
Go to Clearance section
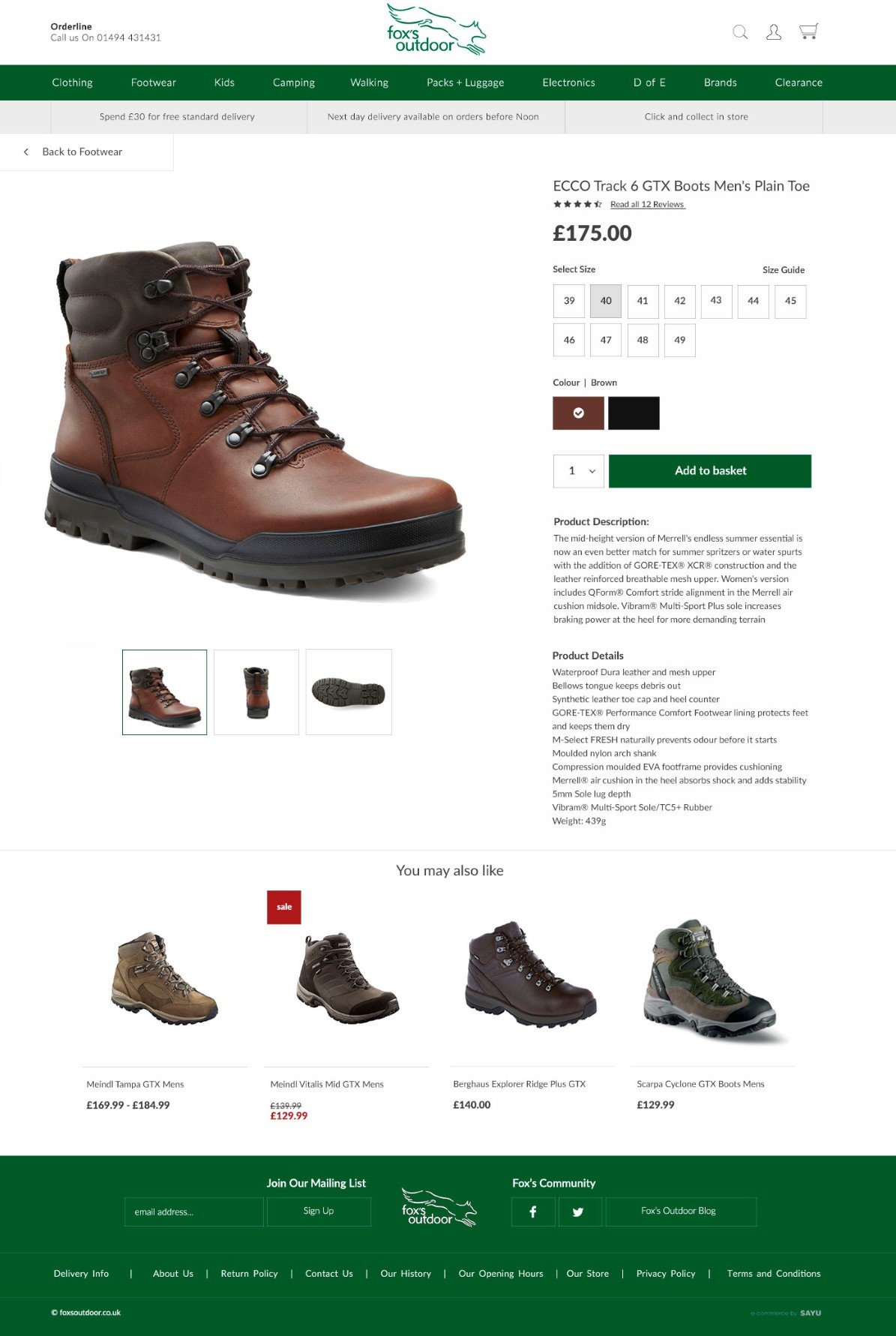tap(799, 83)
